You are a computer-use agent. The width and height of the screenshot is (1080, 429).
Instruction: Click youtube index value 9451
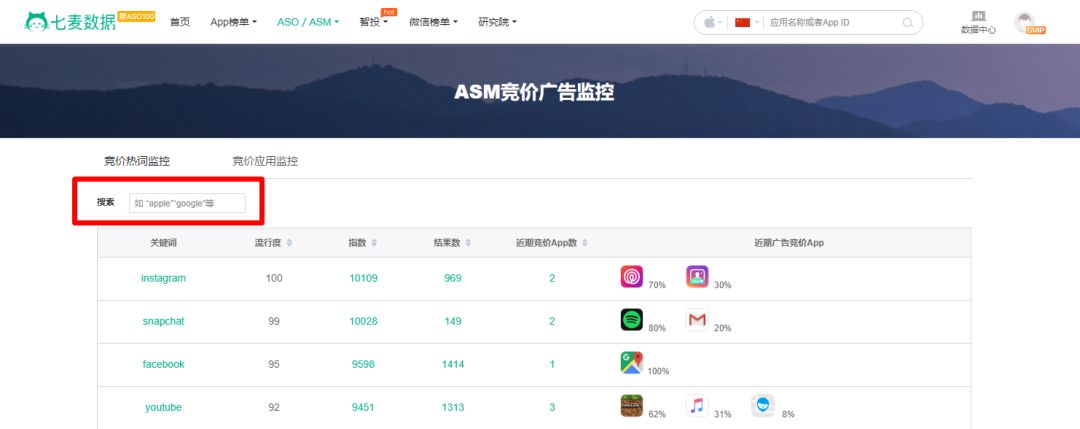(363, 407)
